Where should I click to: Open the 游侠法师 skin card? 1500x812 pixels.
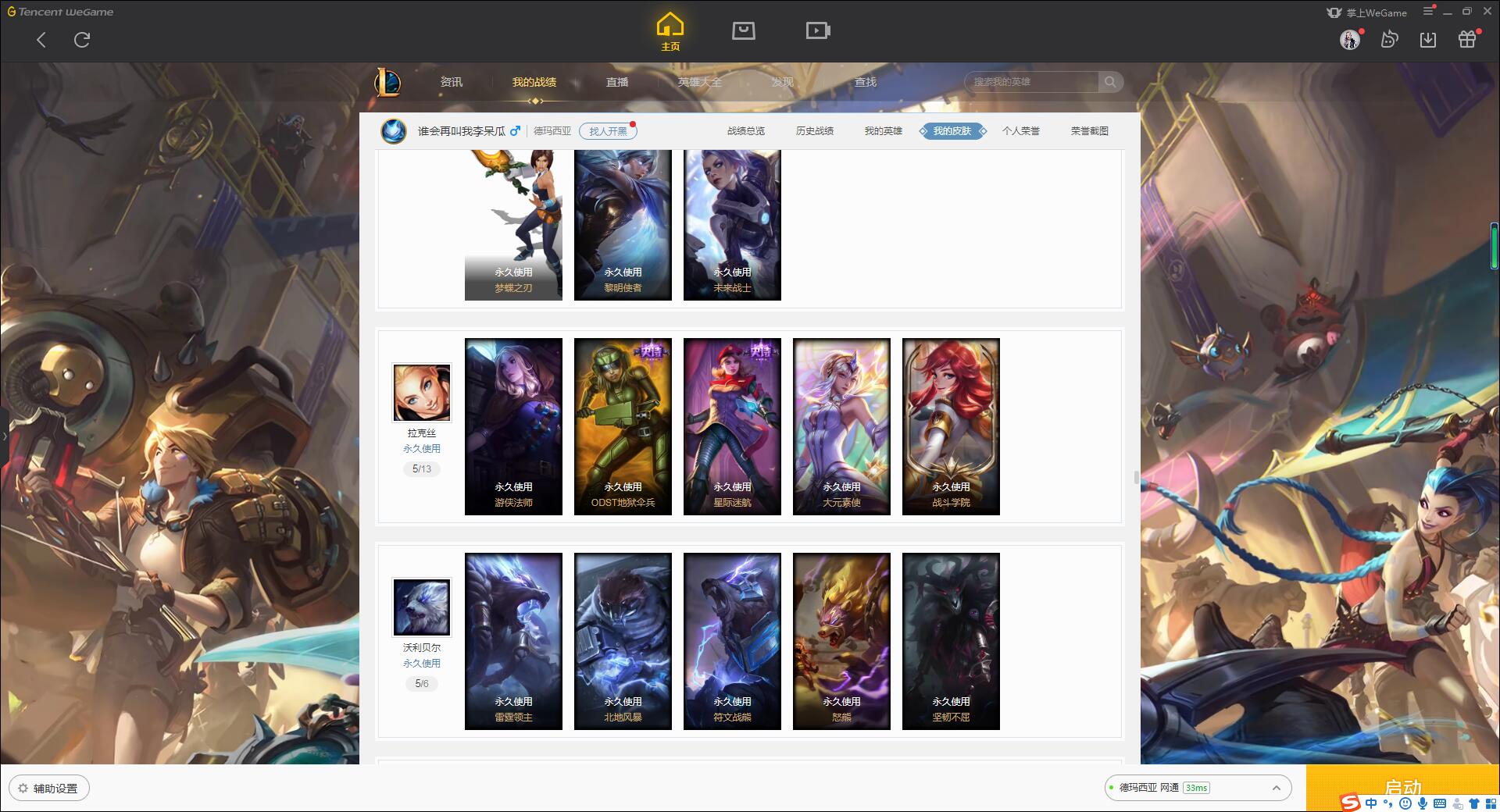(513, 426)
